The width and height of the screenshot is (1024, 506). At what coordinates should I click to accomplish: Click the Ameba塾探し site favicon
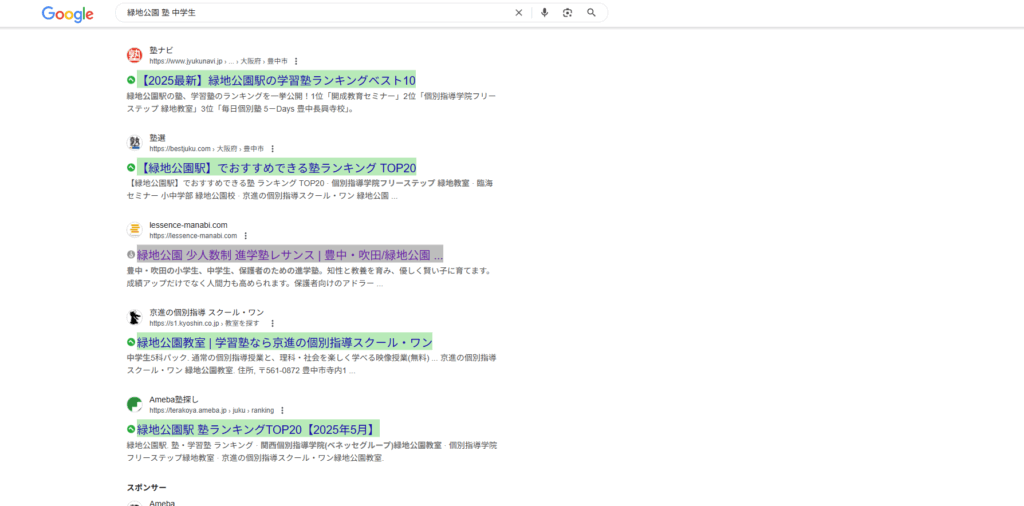[x=134, y=404]
